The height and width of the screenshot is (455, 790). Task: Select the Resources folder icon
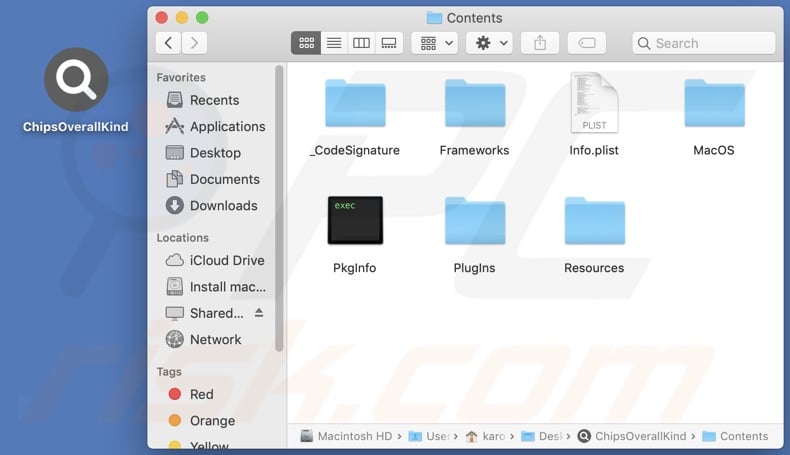[595, 221]
